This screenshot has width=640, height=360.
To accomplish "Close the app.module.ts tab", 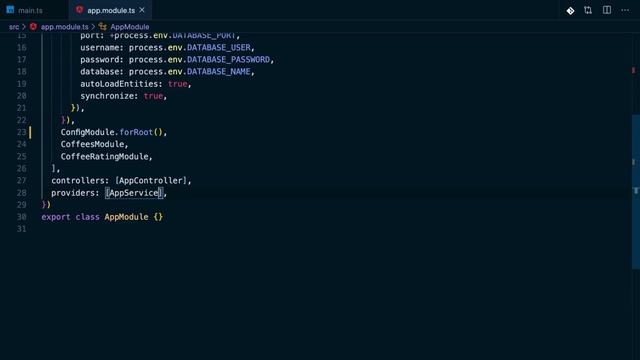I will tap(142, 10).
